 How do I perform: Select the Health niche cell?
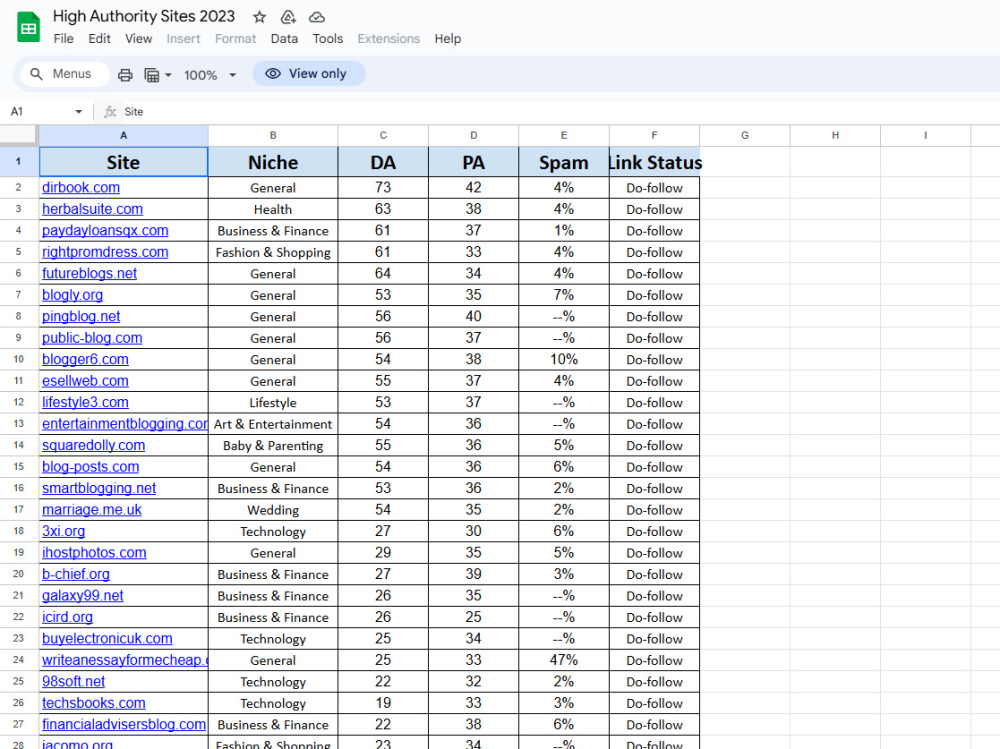[273, 209]
